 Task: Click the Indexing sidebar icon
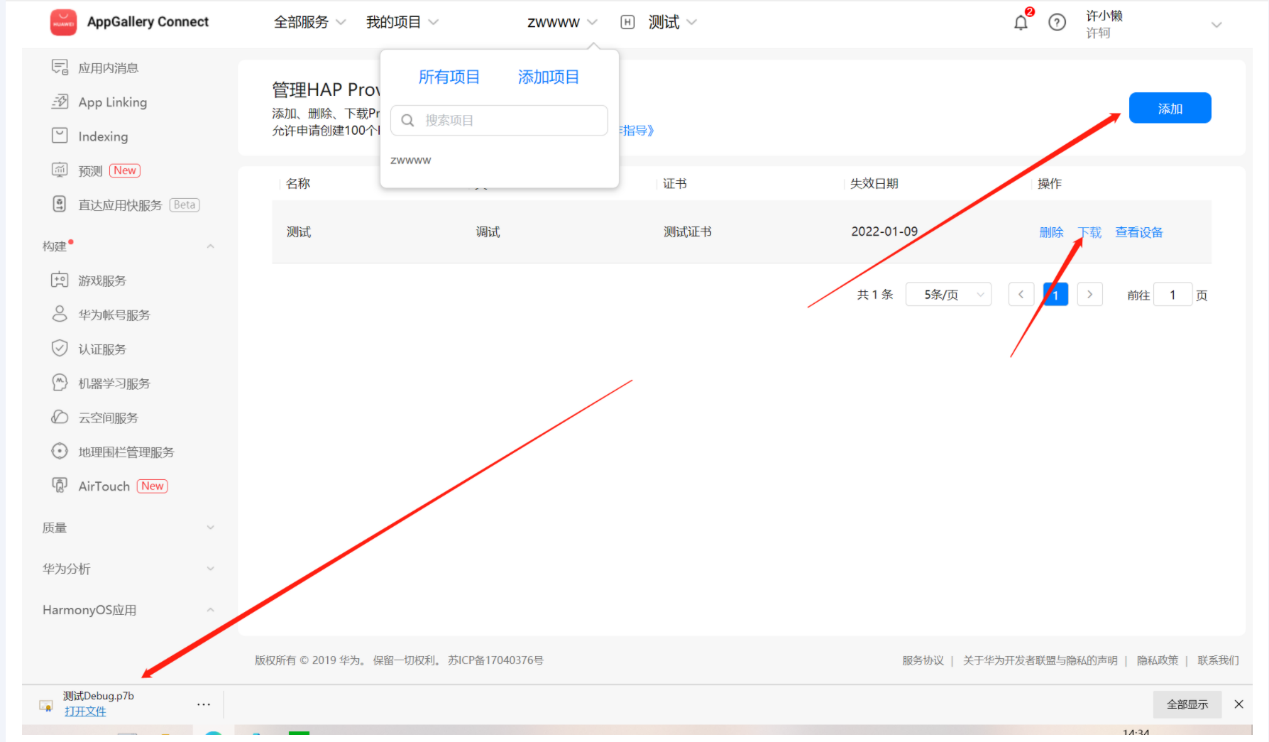60,136
